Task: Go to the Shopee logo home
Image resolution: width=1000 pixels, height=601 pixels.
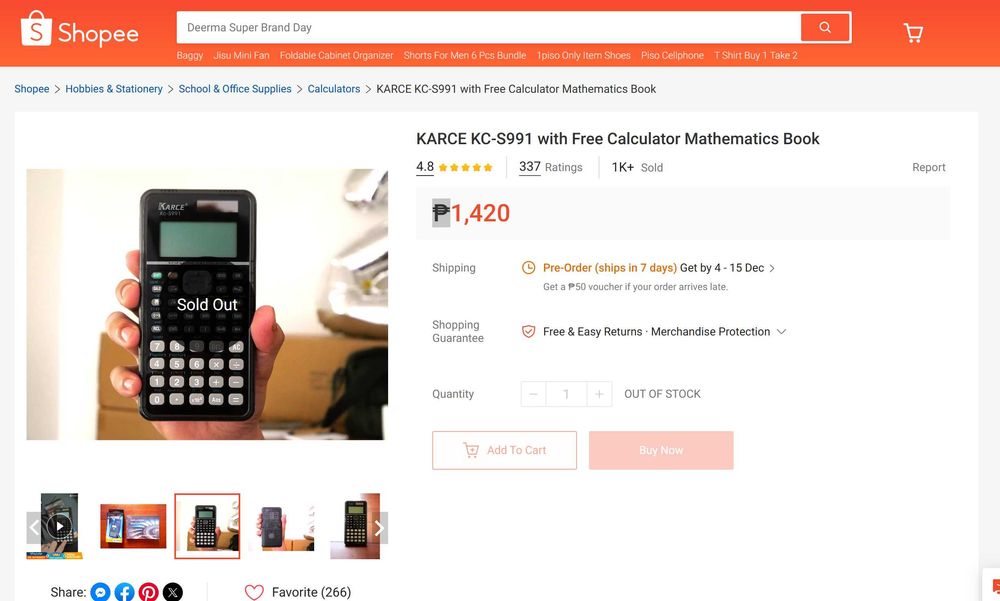Action: click(x=80, y=30)
